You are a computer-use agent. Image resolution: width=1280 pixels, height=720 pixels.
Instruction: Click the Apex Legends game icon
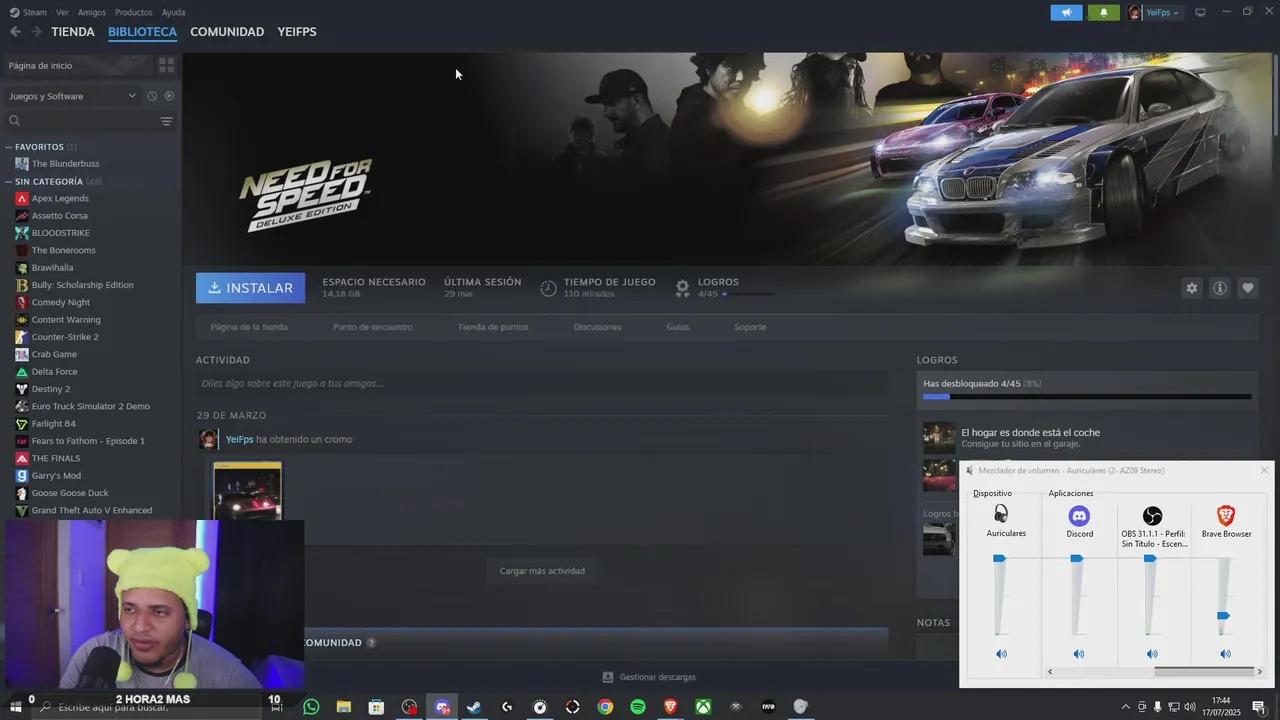(x=22, y=198)
